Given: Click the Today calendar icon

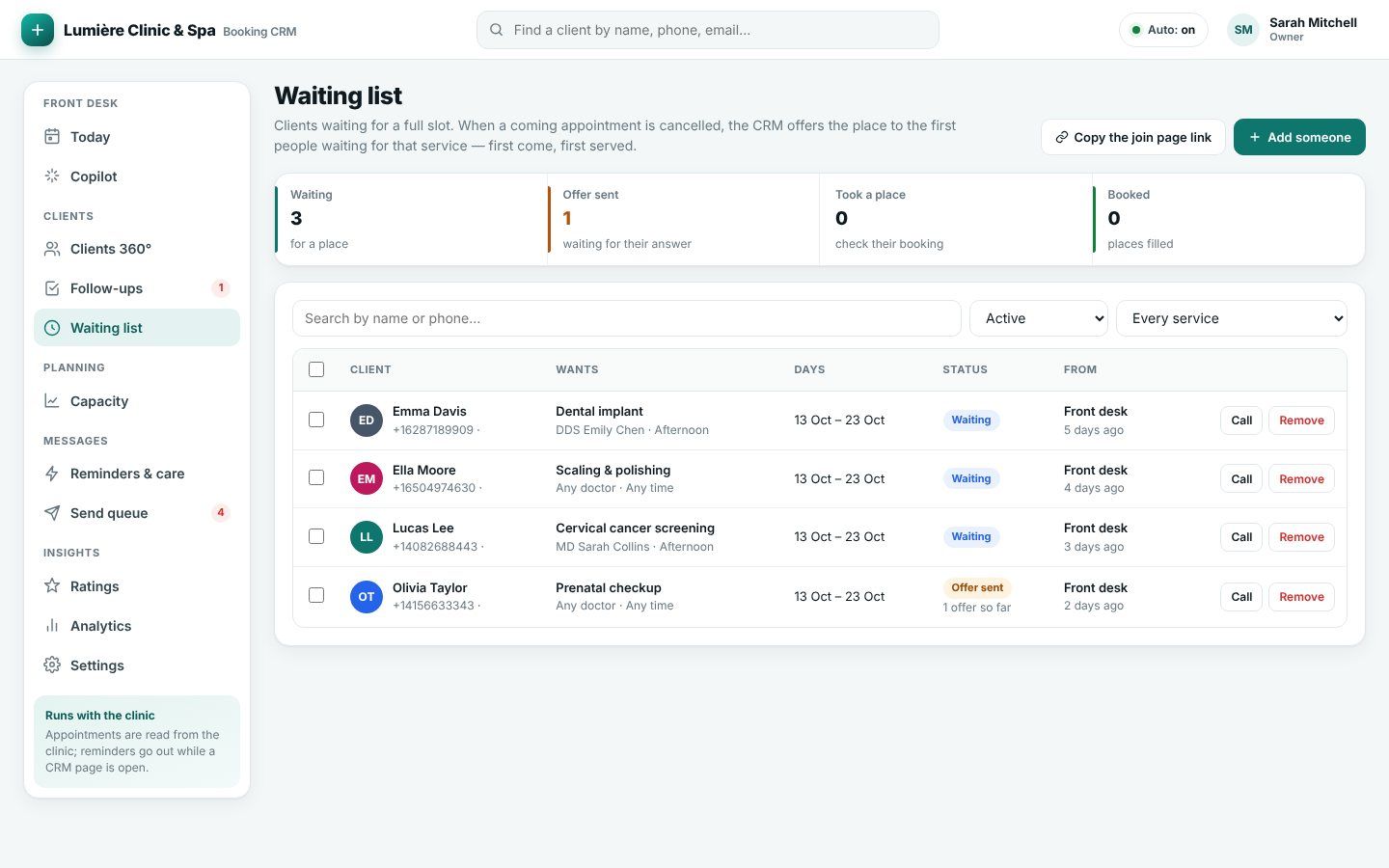Looking at the screenshot, I should [52, 137].
